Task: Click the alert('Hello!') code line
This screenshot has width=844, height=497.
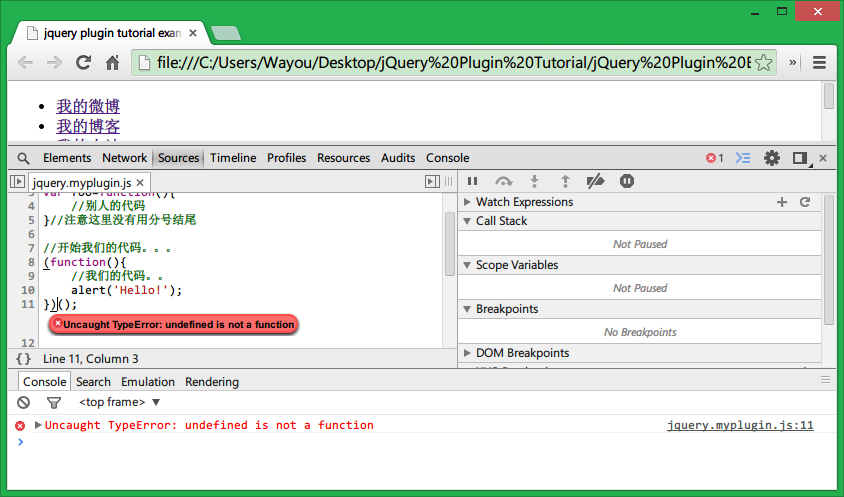Action: pyautogui.click(x=126, y=290)
